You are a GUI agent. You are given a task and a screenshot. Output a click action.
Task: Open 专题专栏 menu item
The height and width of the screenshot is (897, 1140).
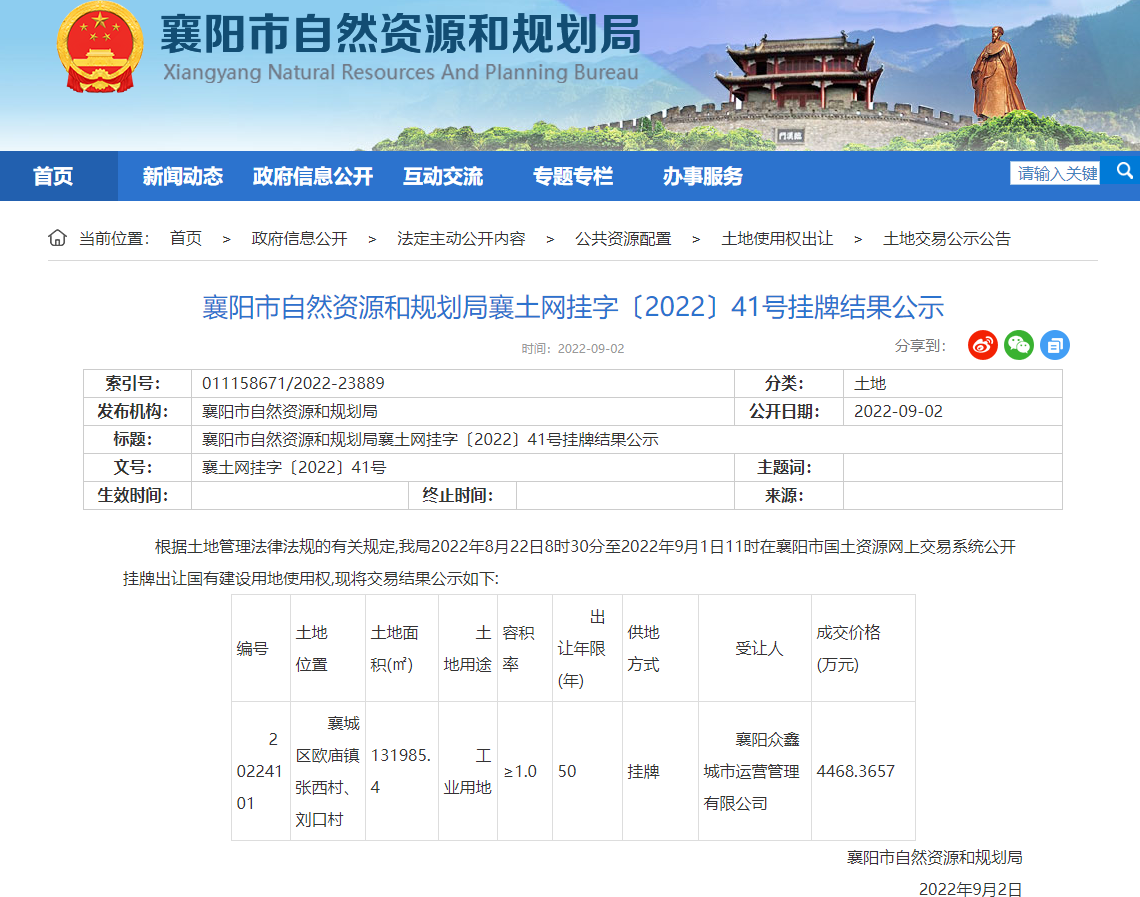pos(573,176)
